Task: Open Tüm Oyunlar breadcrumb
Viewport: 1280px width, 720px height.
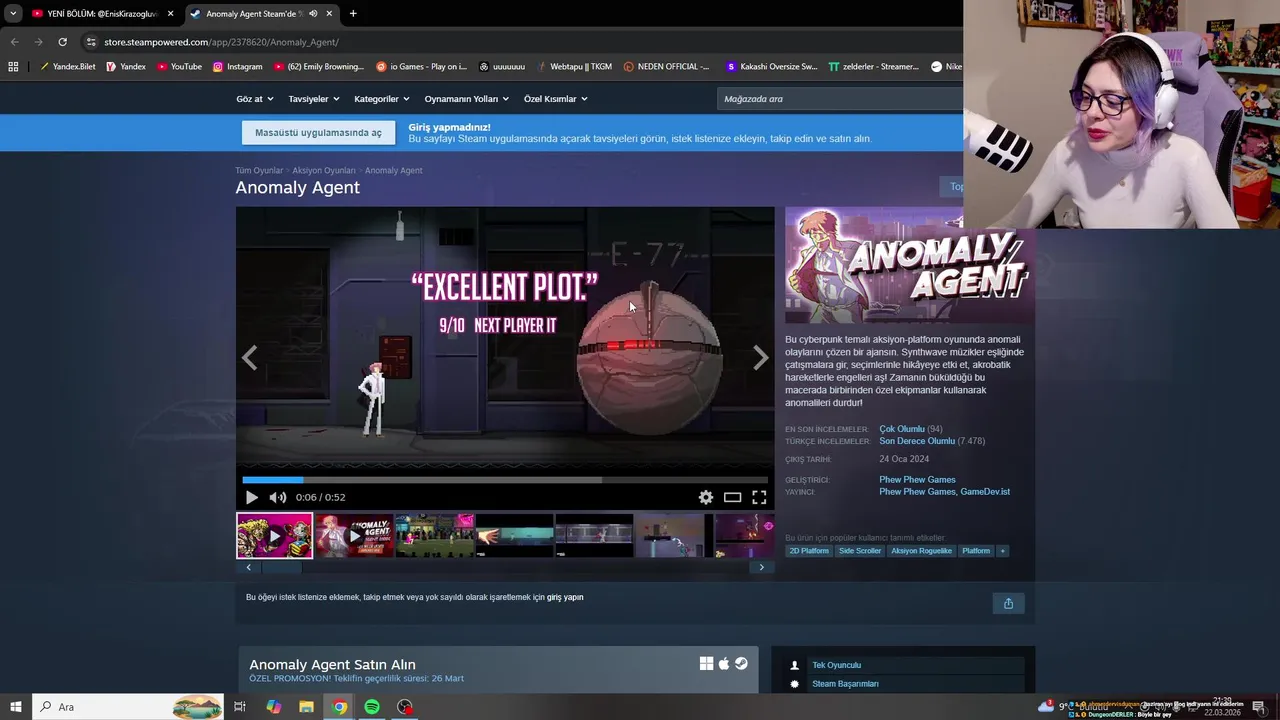Action: (259, 170)
